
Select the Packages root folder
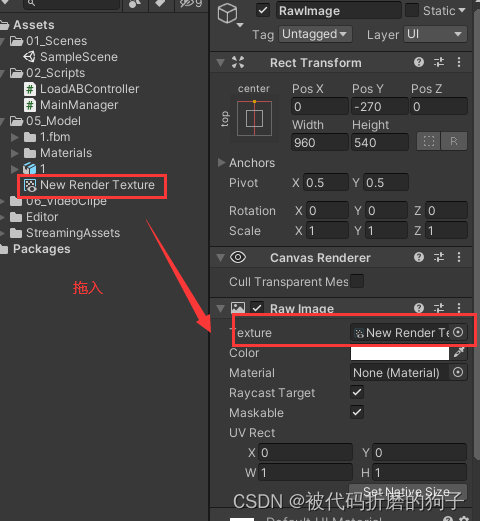[35, 249]
